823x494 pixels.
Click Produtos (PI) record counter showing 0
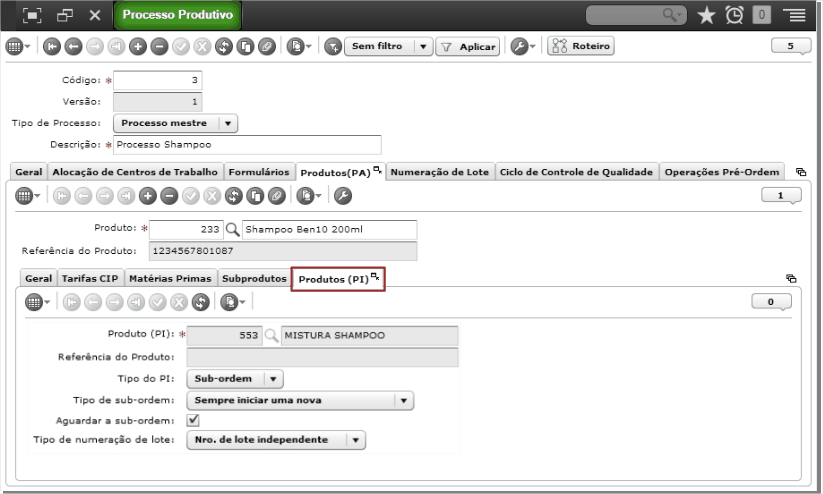(771, 302)
